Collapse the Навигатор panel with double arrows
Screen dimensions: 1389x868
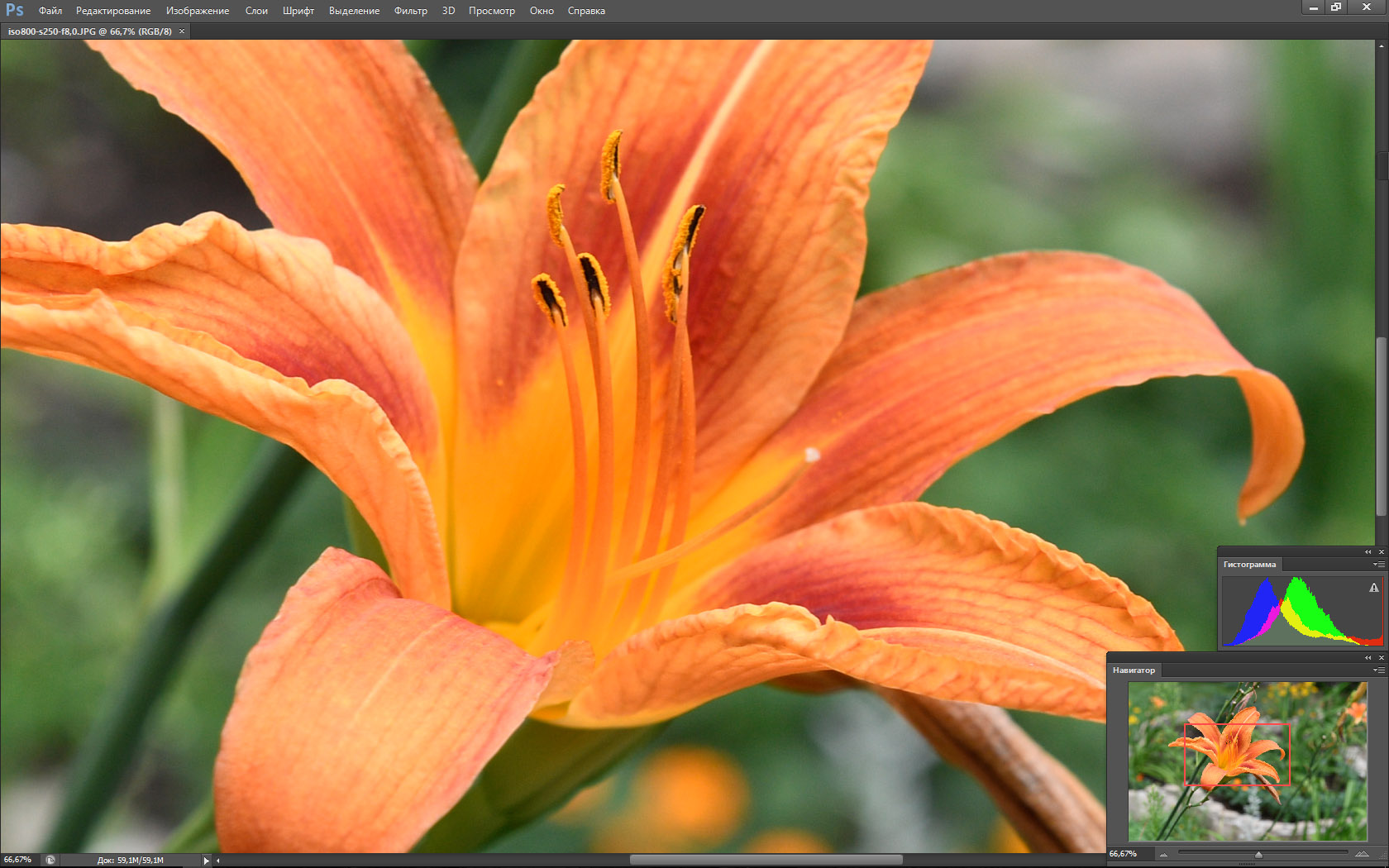(x=1368, y=657)
